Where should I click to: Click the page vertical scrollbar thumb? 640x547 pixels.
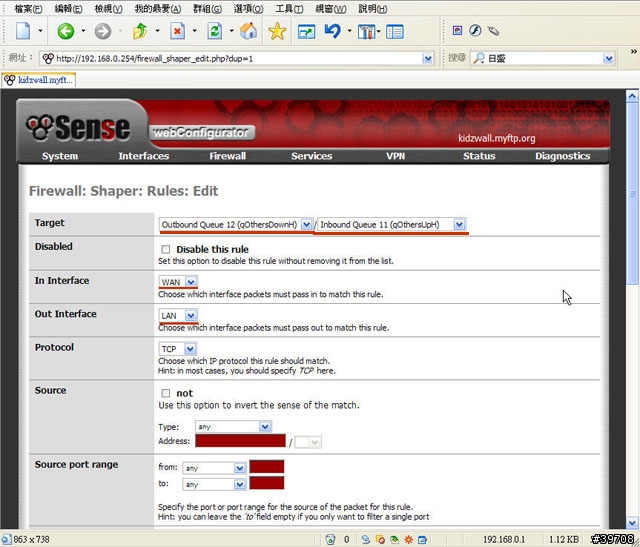632,195
